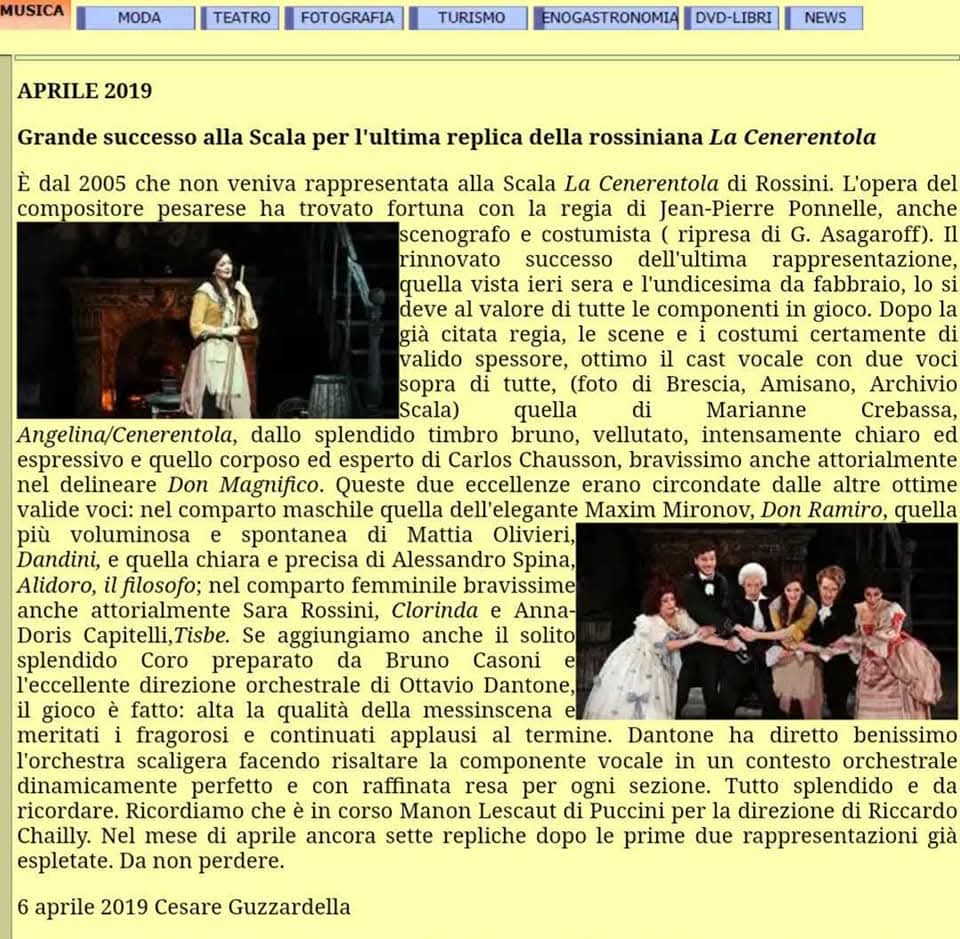Click the italic text Angelina/Cenerentola
Viewport: 960px width, 939px height.
pyautogui.click(x=125, y=435)
